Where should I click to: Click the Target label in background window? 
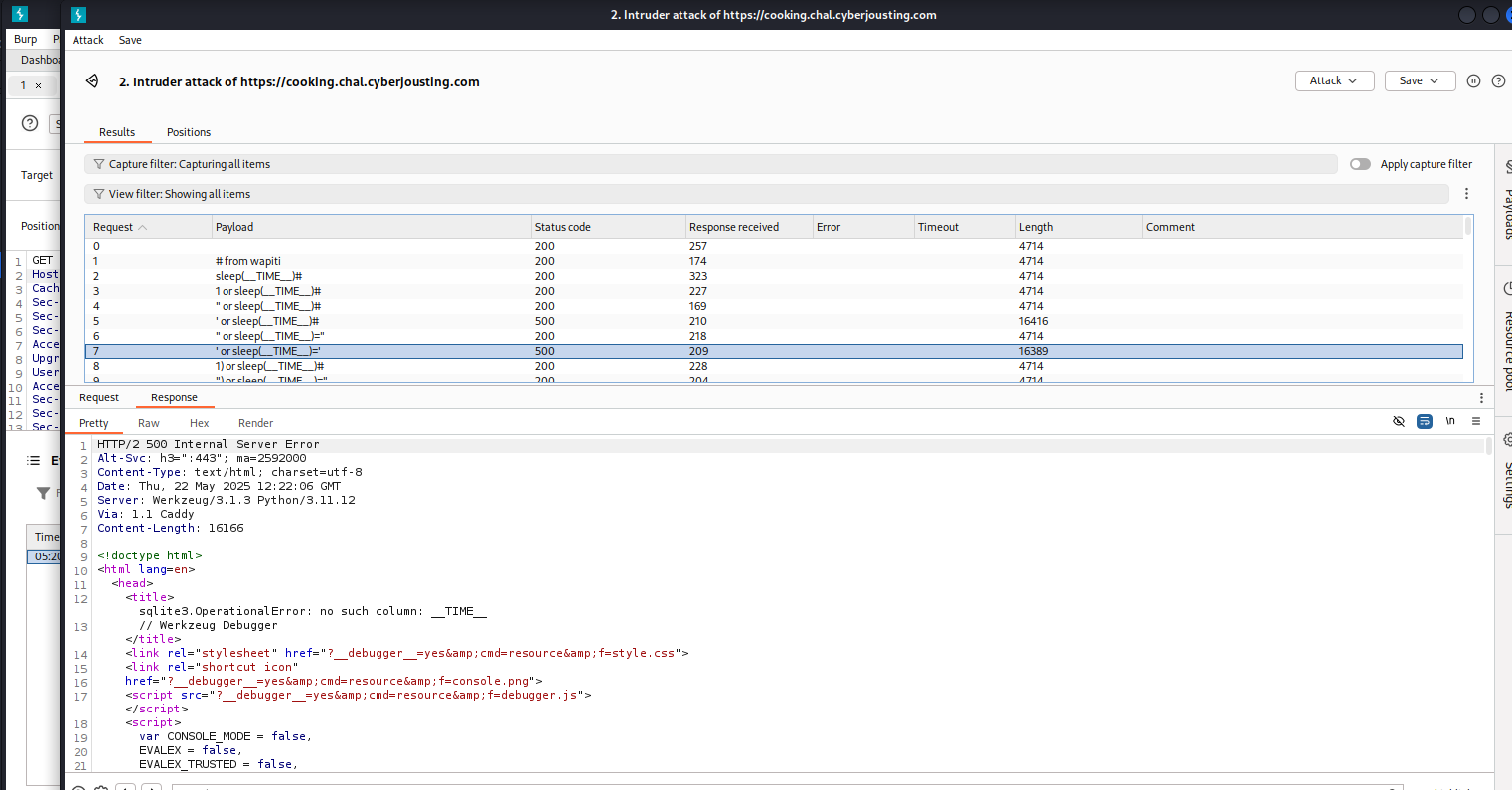pyautogui.click(x=37, y=175)
